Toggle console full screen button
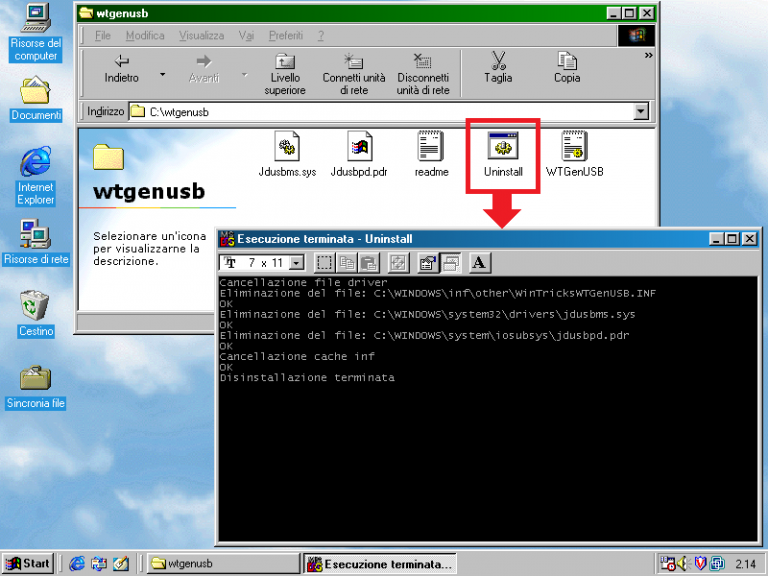 [x=398, y=263]
